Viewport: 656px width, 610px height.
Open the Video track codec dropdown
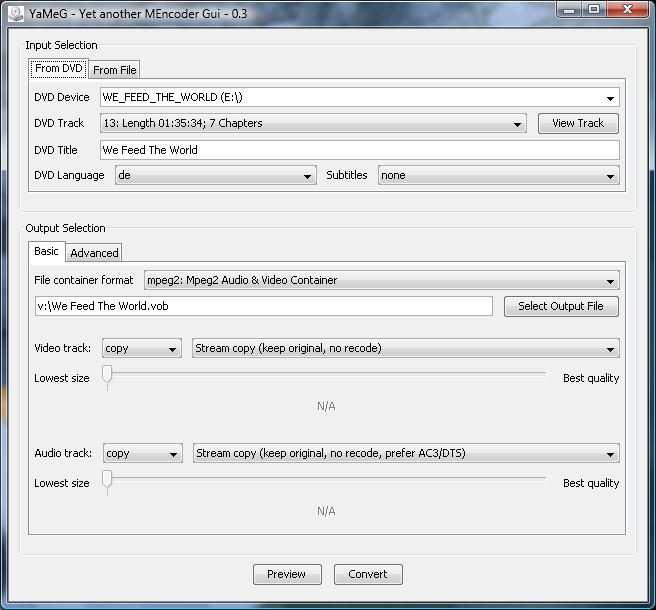click(x=141, y=349)
